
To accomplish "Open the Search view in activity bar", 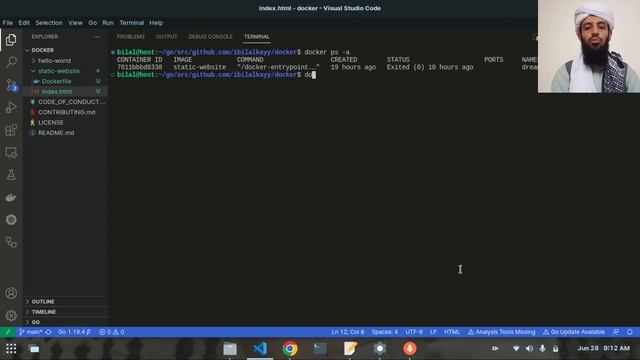I will pos(11,62).
